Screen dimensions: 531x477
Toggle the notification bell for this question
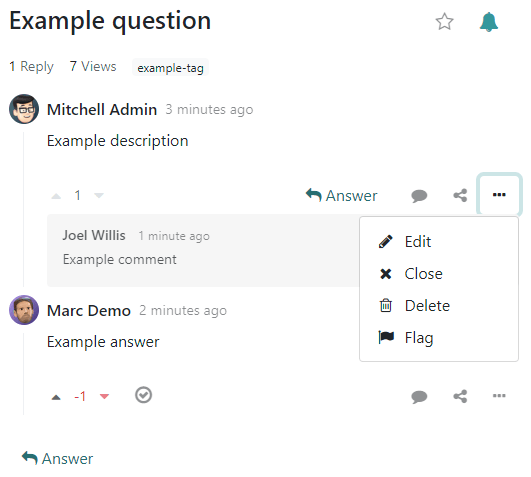pos(489,22)
